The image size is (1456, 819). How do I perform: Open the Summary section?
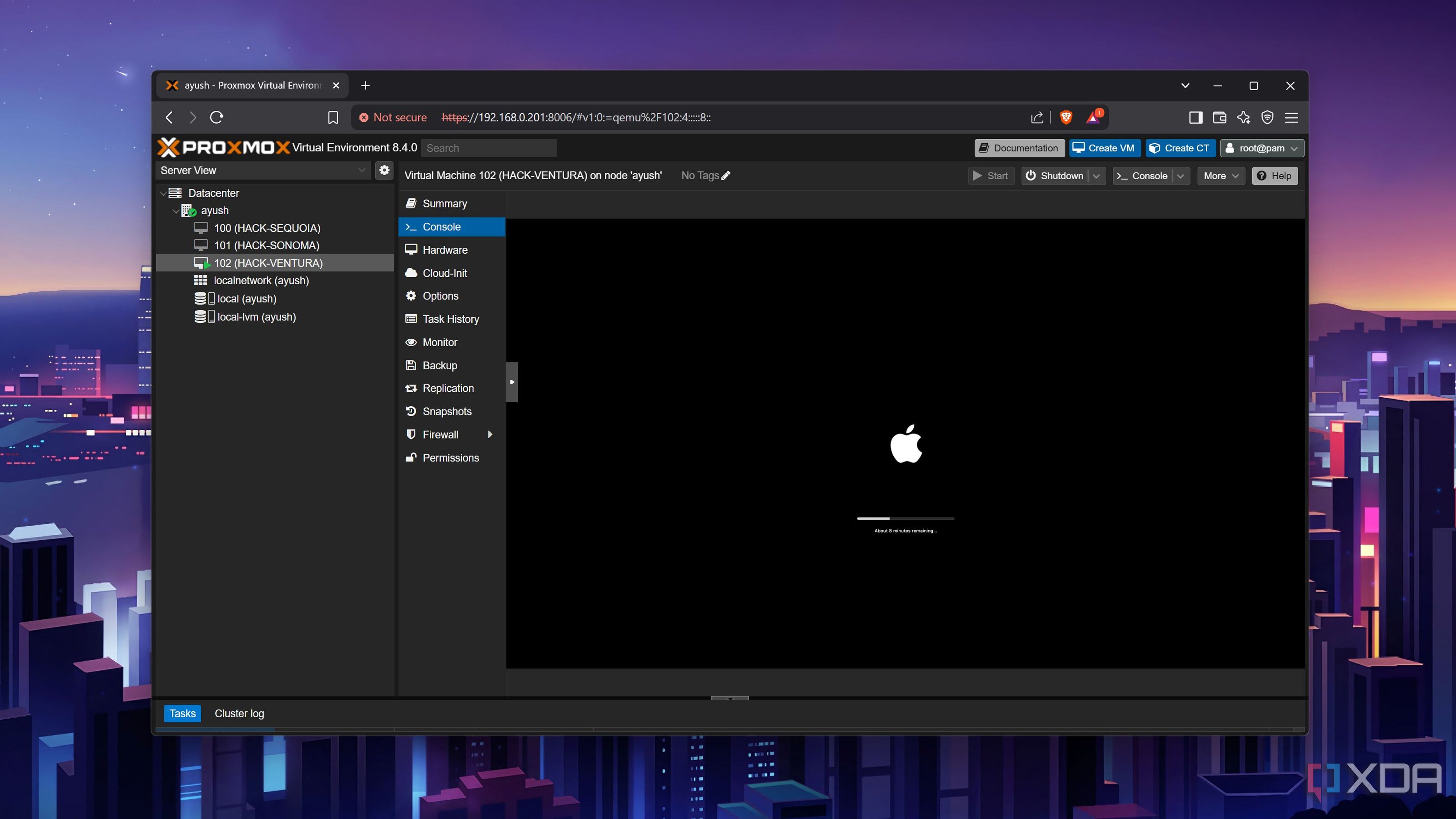pos(452,204)
